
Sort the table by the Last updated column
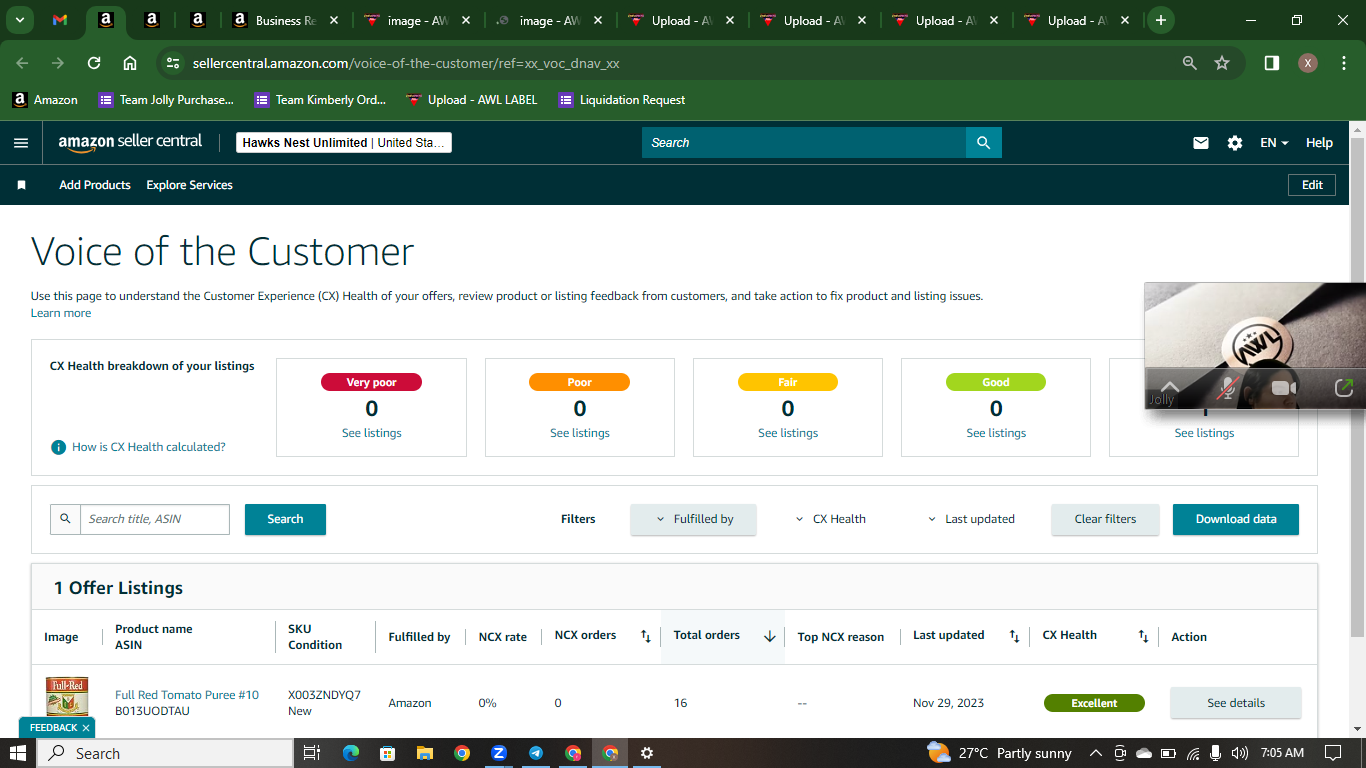click(1014, 636)
